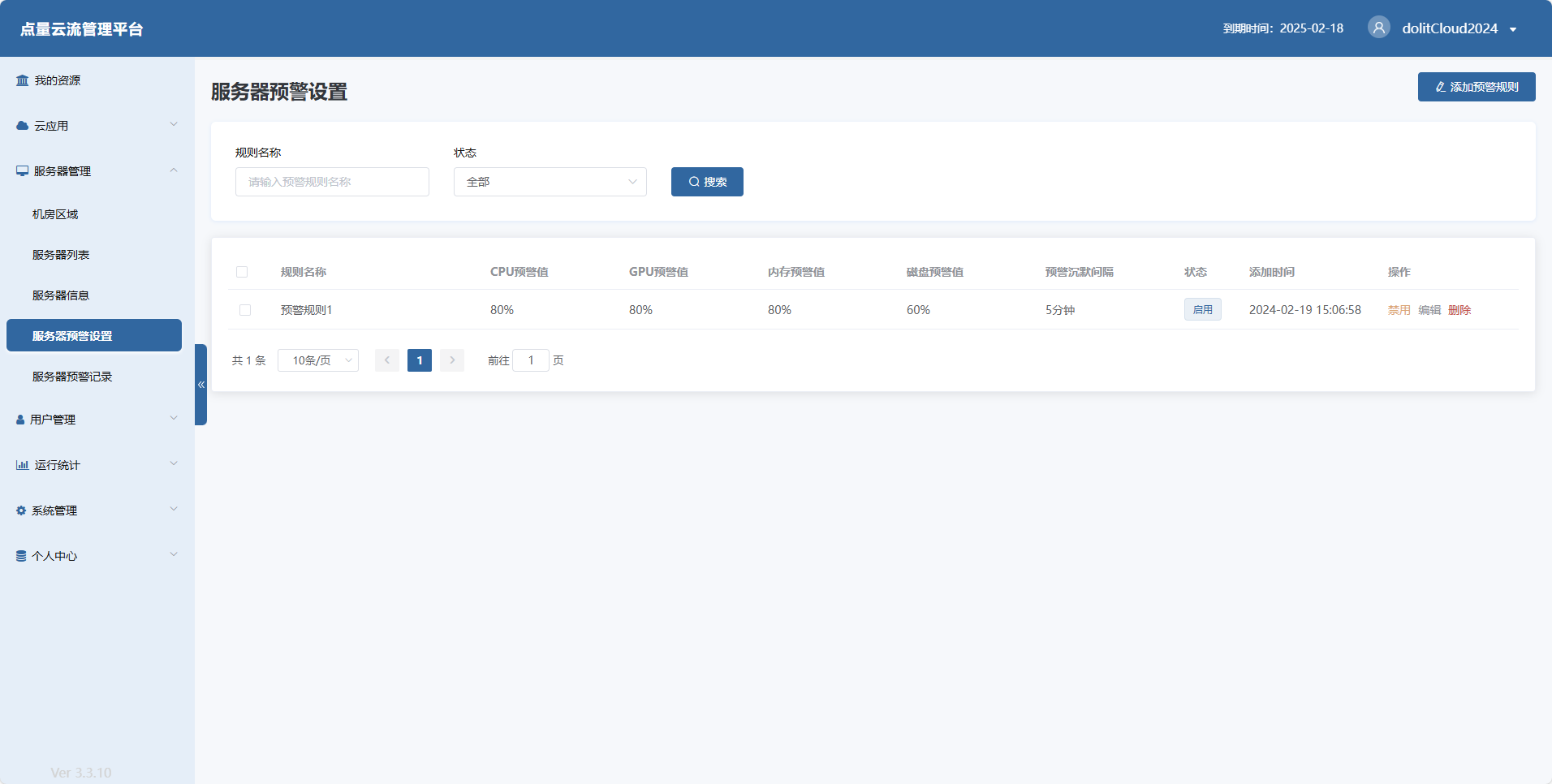The width and height of the screenshot is (1552, 784).
Task: Open the 10条/页 page size dropdown
Action: tap(318, 360)
